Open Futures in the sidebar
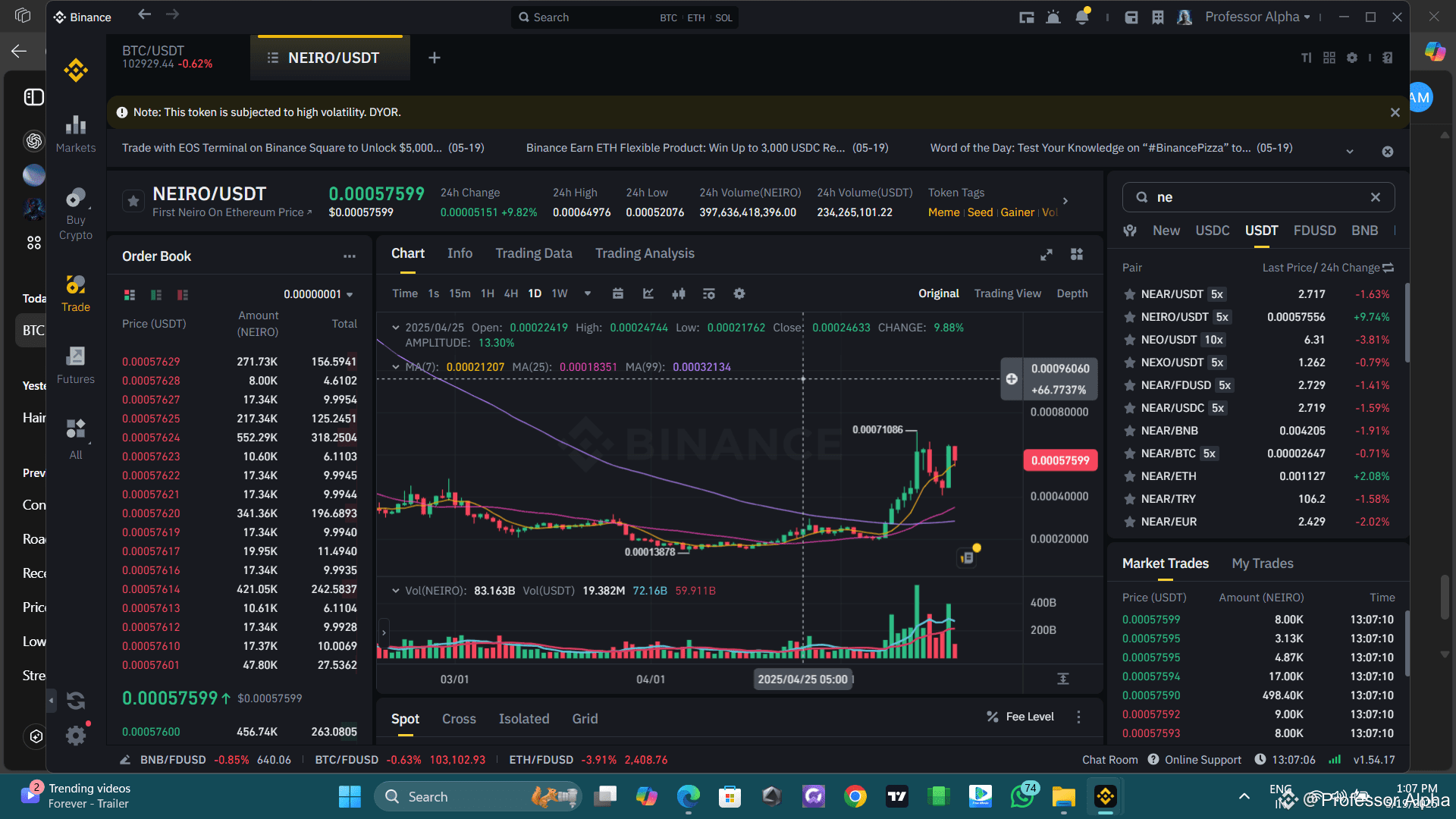Viewport: 1456px width, 819px height. (x=76, y=366)
